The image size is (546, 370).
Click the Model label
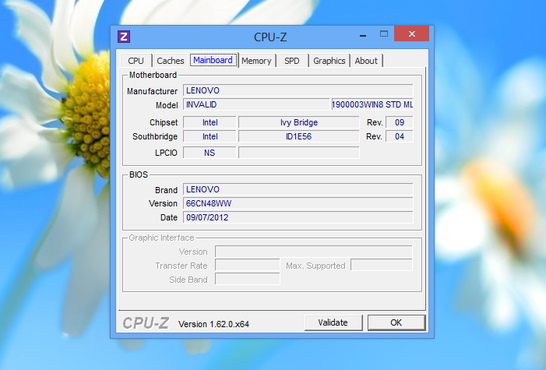point(166,105)
